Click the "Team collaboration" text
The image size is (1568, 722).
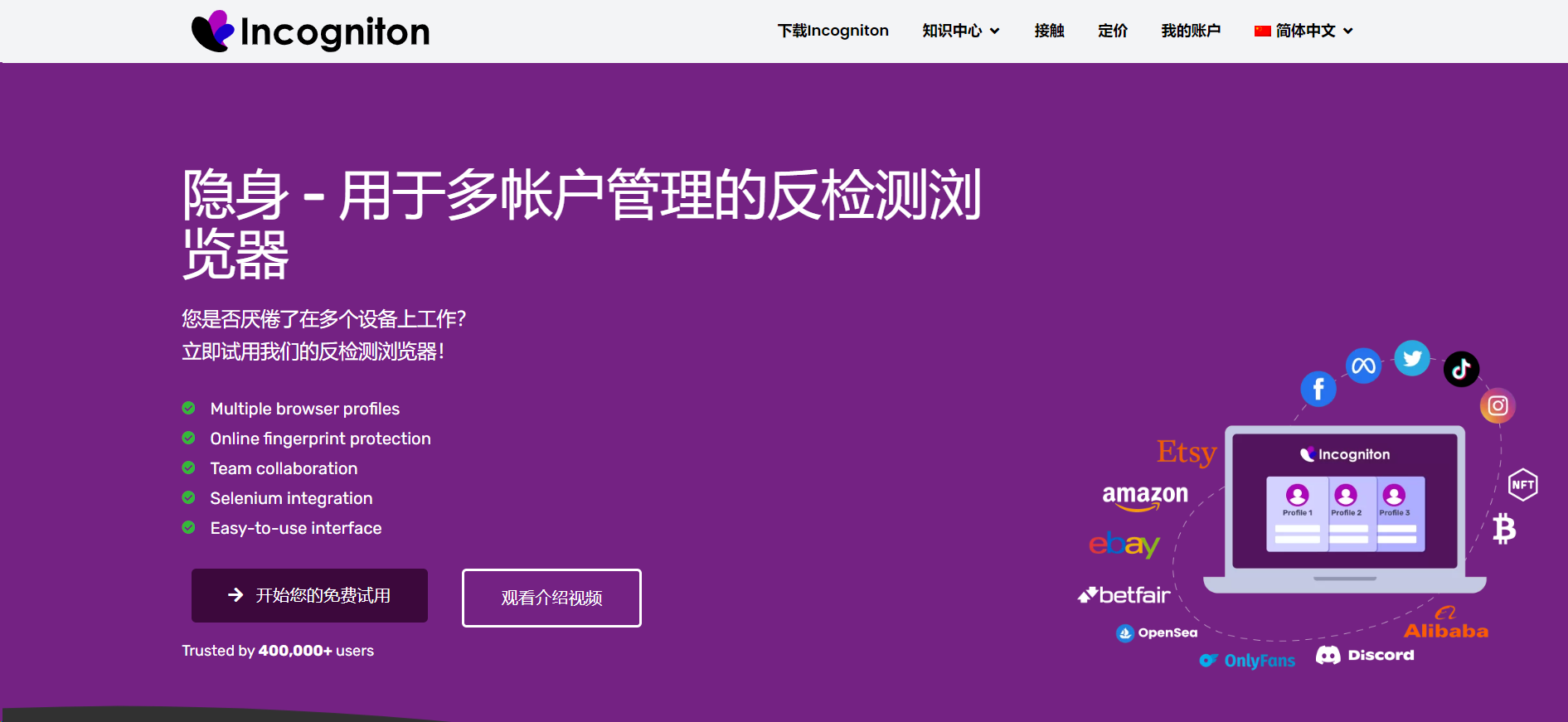284,468
